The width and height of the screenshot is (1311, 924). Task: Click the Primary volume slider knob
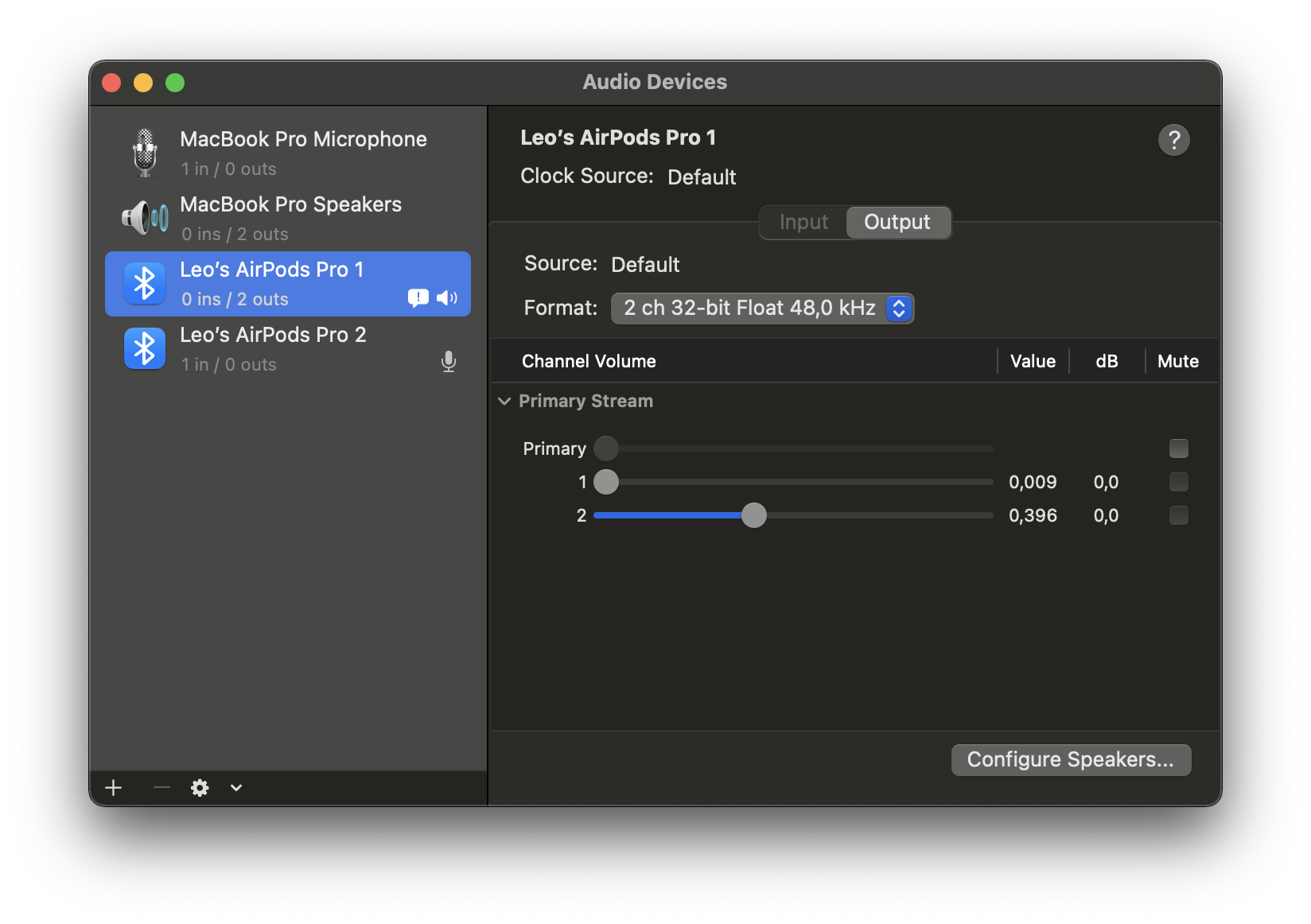point(606,448)
